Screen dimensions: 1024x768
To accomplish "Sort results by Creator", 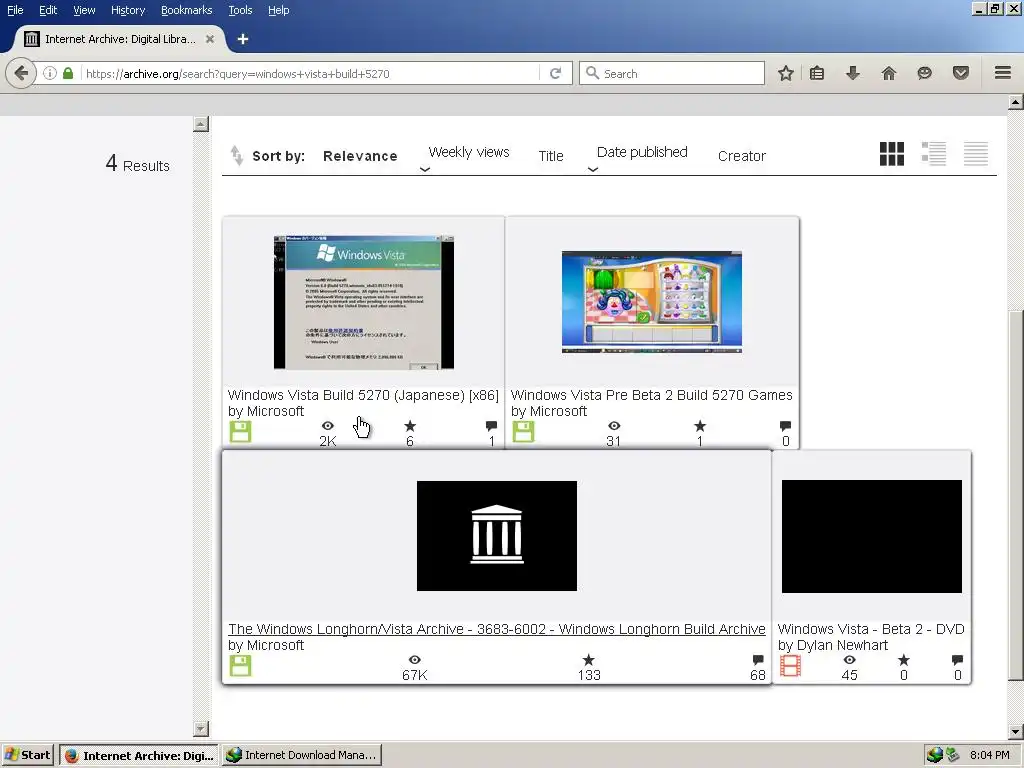I will tap(742, 156).
